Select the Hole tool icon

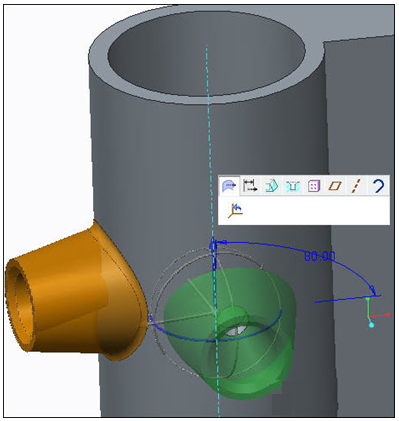293,186
